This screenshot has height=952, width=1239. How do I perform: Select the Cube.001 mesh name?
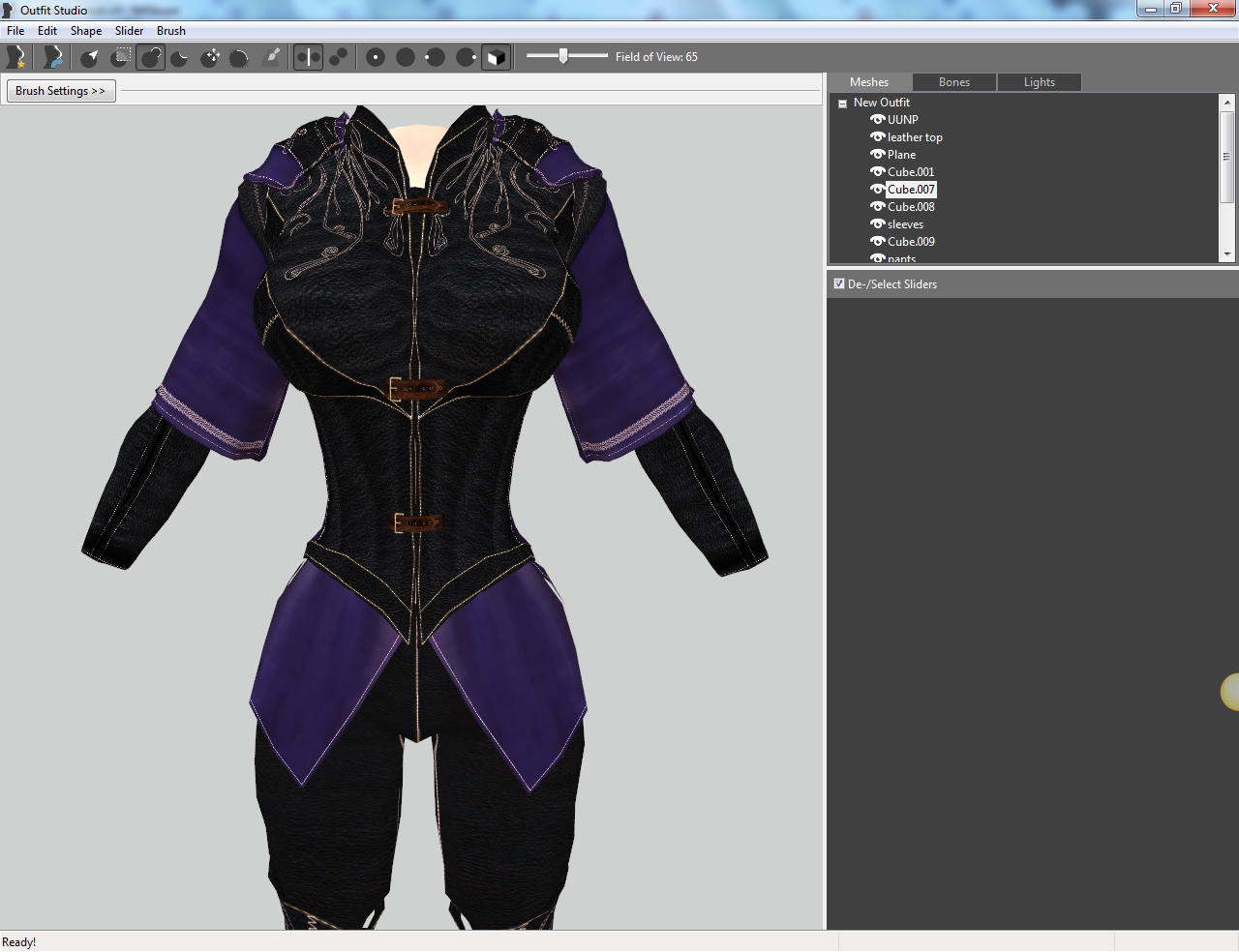coord(911,172)
